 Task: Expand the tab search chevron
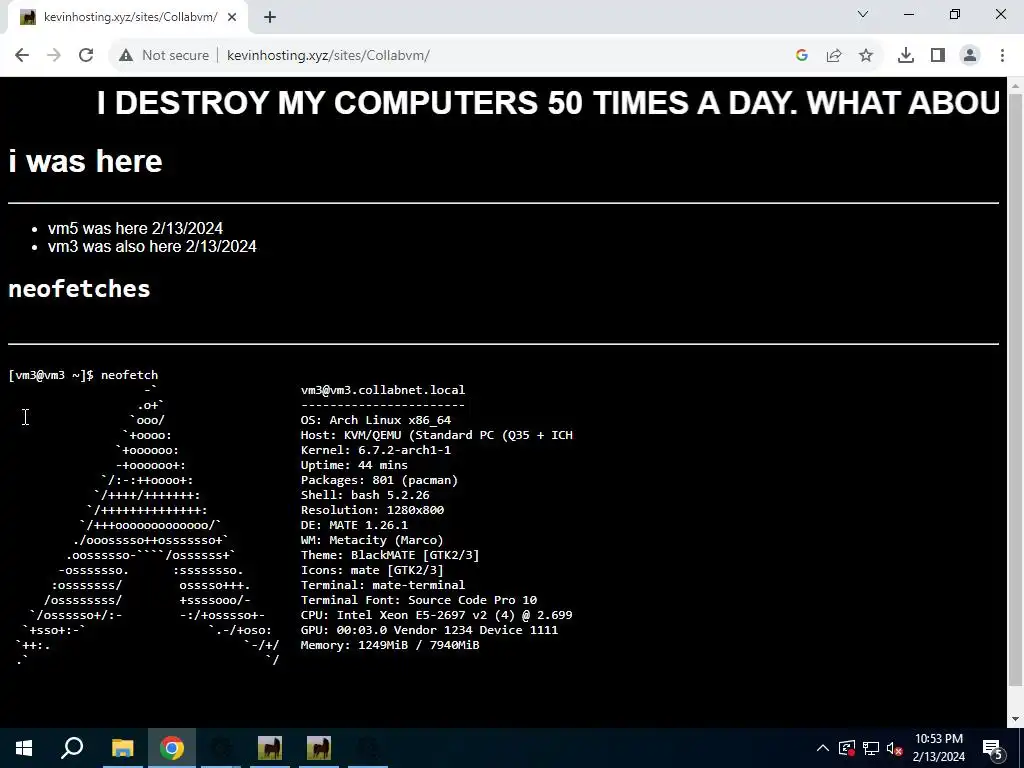863,14
